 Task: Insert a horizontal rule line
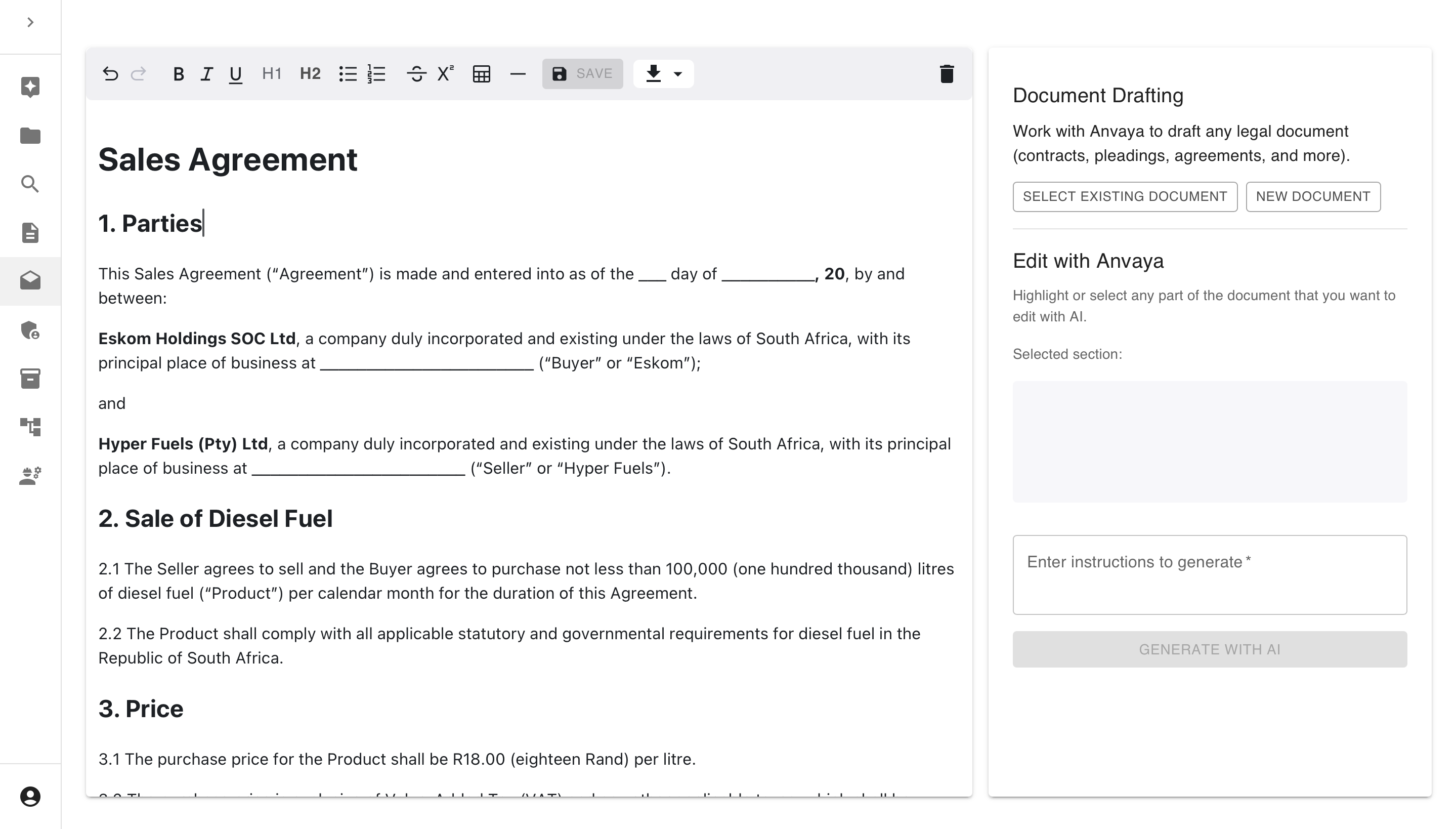click(517, 74)
